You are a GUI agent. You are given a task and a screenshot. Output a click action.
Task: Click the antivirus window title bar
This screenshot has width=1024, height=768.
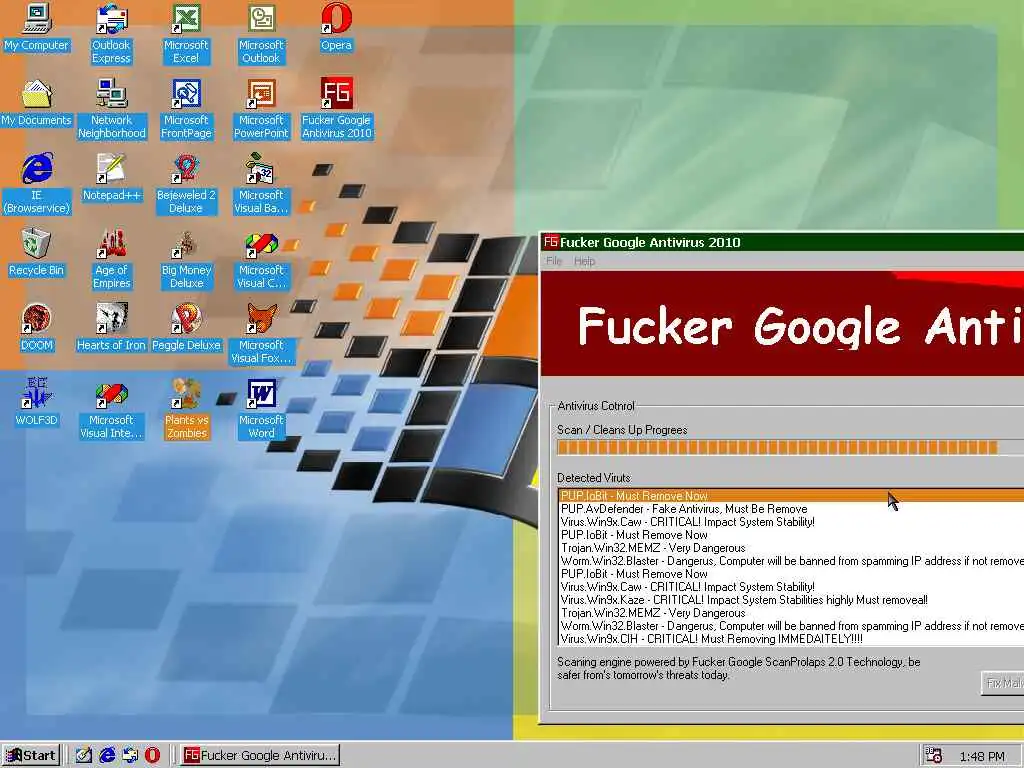782,242
